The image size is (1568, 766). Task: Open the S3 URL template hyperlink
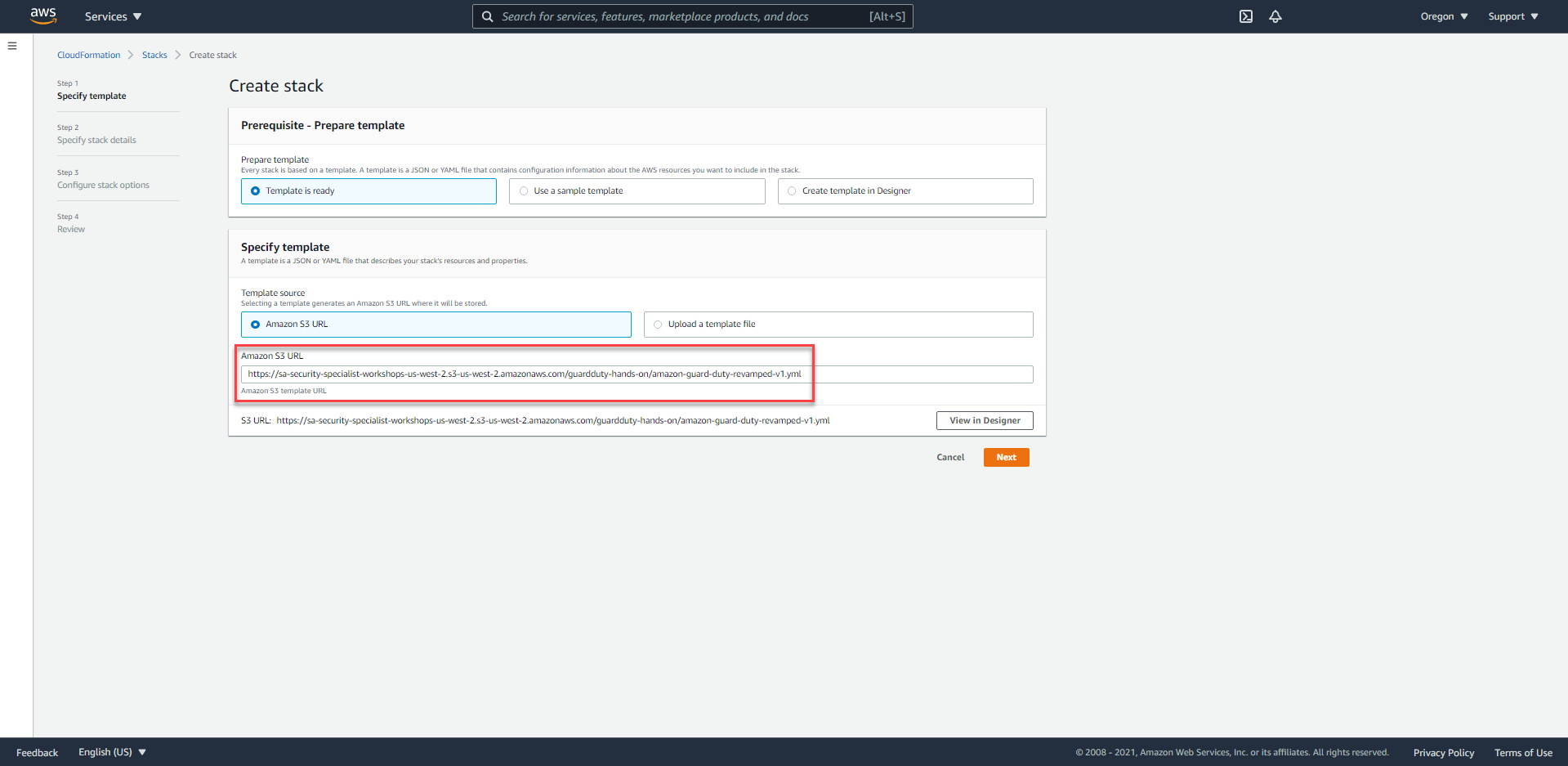pos(553,421)
